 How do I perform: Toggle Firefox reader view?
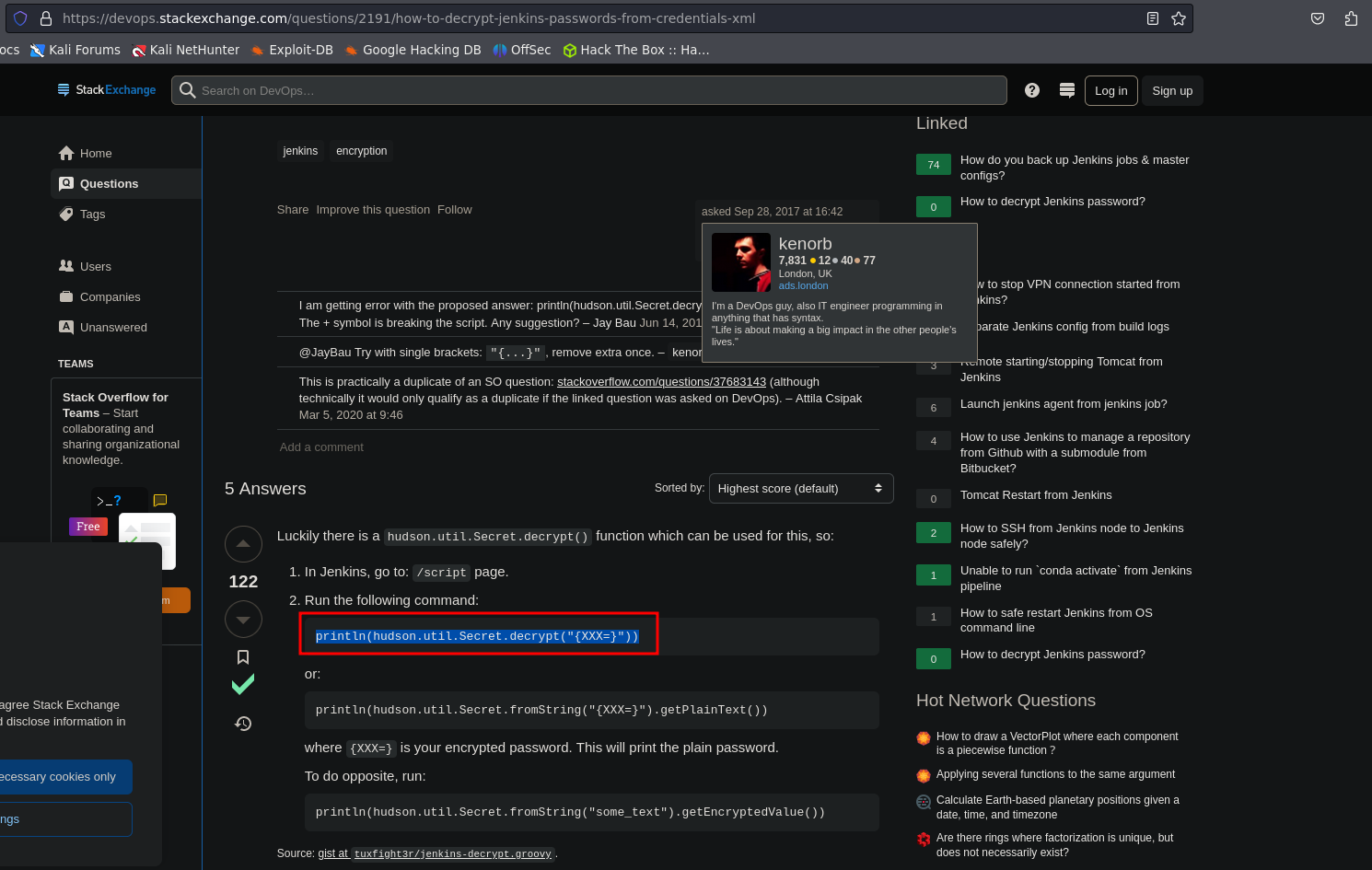1153,18
